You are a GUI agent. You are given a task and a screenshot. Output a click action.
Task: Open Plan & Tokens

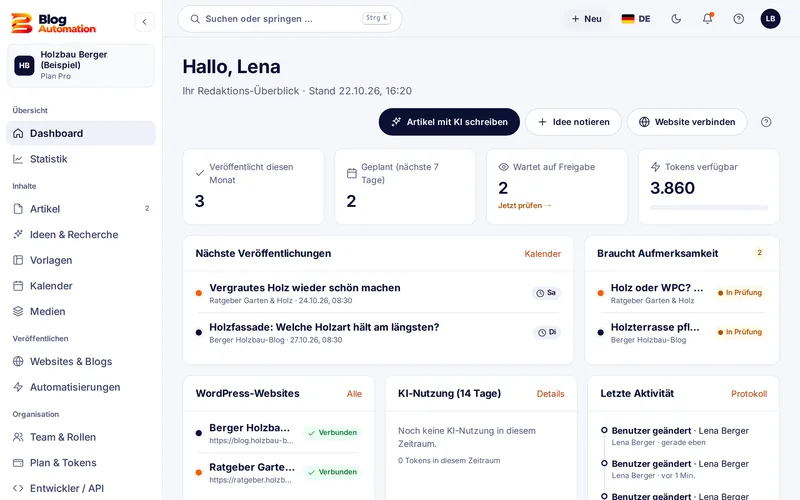[81, 463]
